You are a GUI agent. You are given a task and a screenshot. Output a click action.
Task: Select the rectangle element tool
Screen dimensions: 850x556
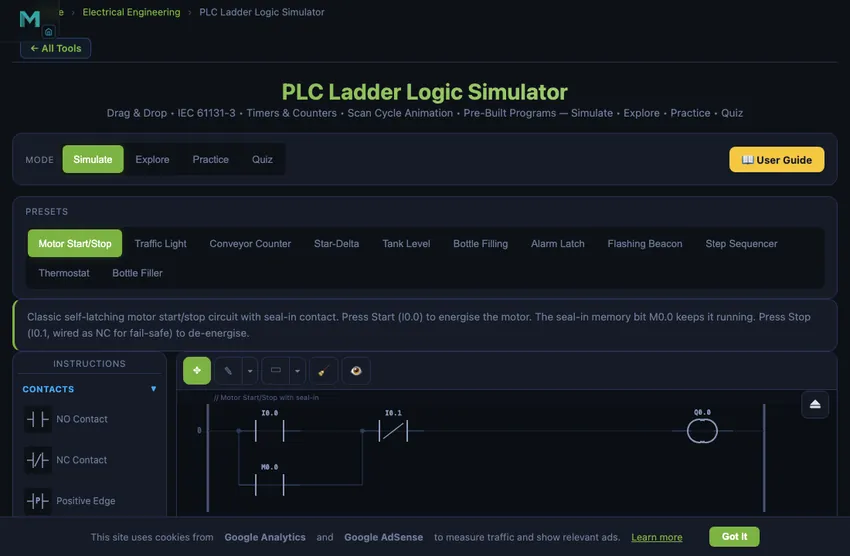276,371
